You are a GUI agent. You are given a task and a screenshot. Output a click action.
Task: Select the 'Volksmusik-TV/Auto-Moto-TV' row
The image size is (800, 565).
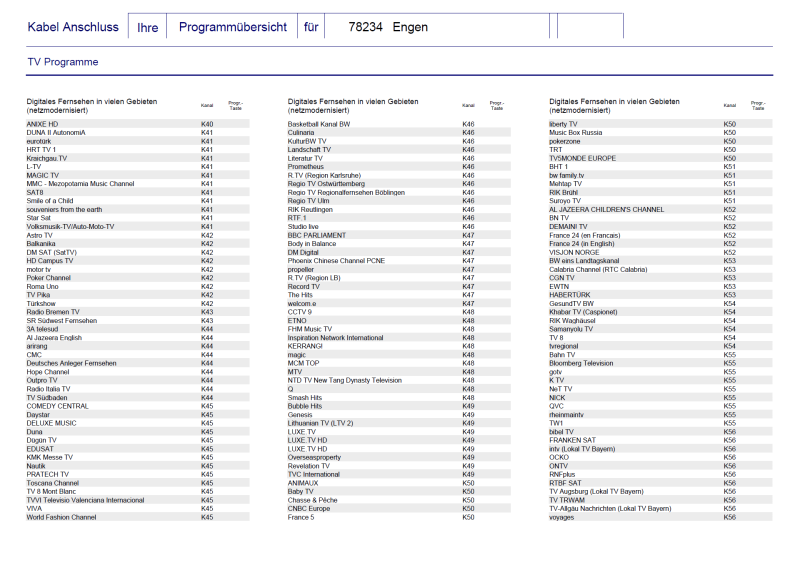[x=138, y=227]
